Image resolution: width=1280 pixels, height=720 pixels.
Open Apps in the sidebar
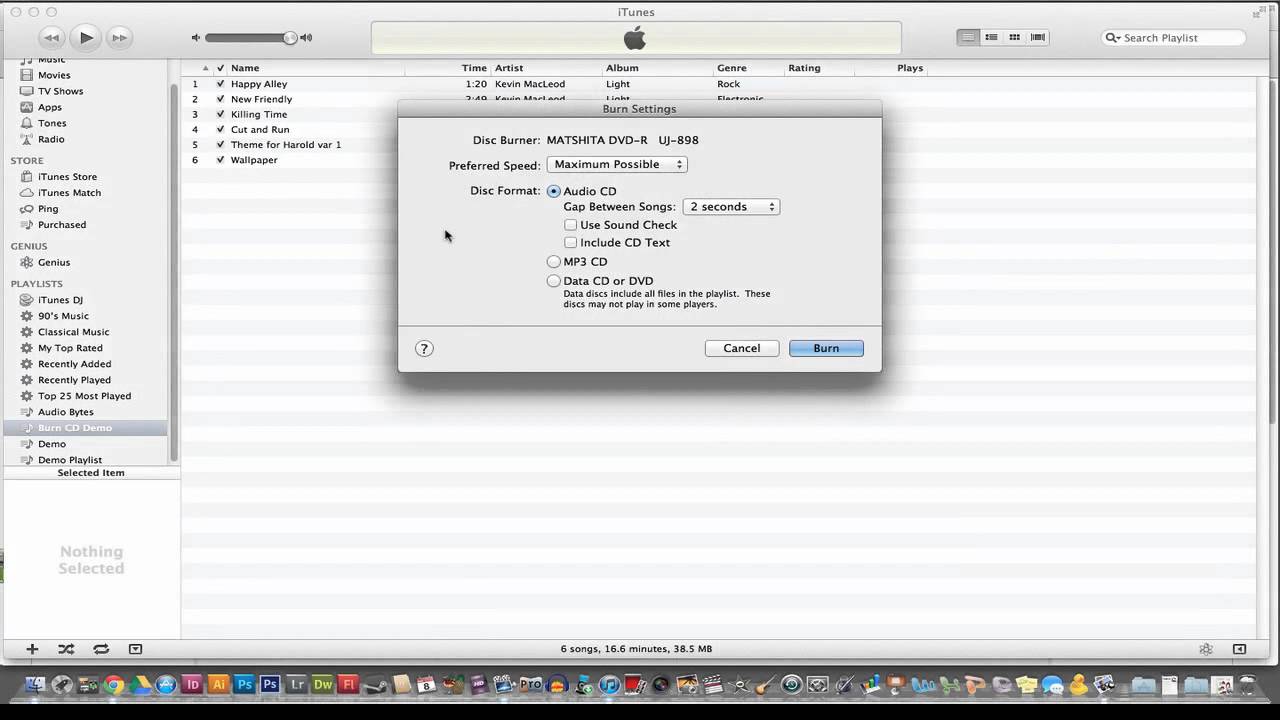(50, 107)
